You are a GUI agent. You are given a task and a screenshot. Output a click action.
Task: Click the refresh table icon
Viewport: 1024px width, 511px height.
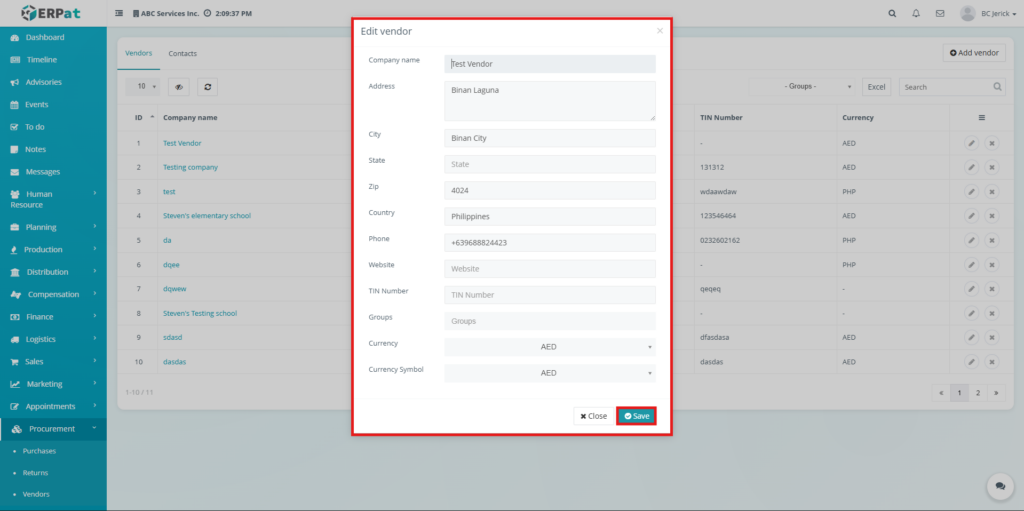tap(208, 86)
